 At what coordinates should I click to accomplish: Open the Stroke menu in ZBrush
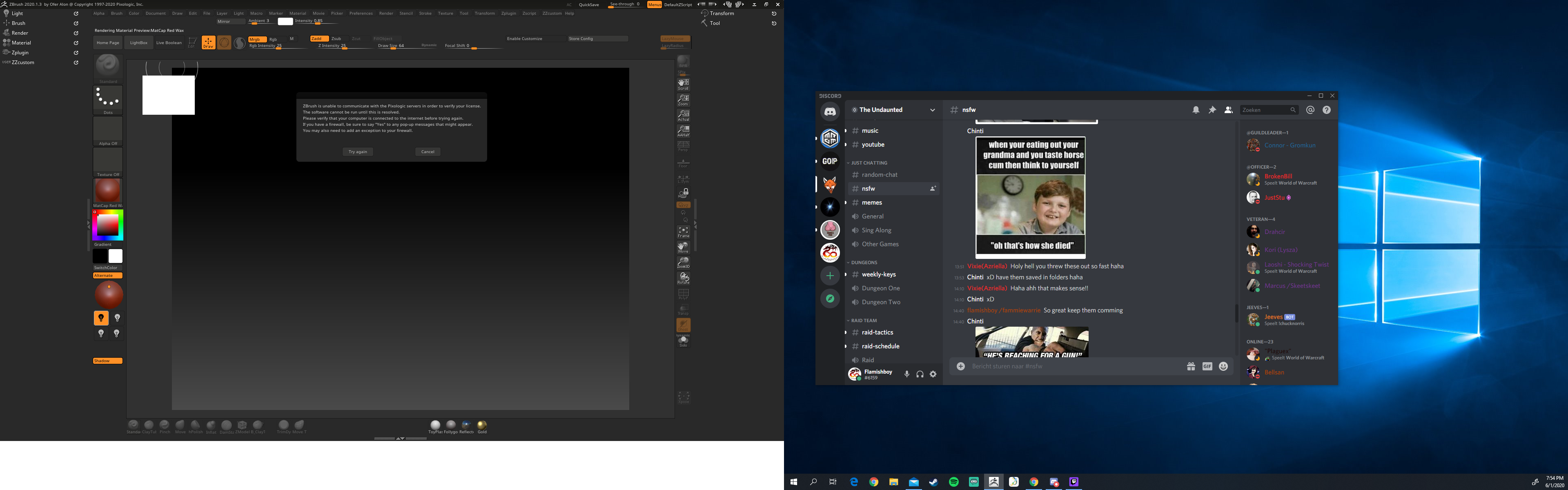click(x=425, y=13)
